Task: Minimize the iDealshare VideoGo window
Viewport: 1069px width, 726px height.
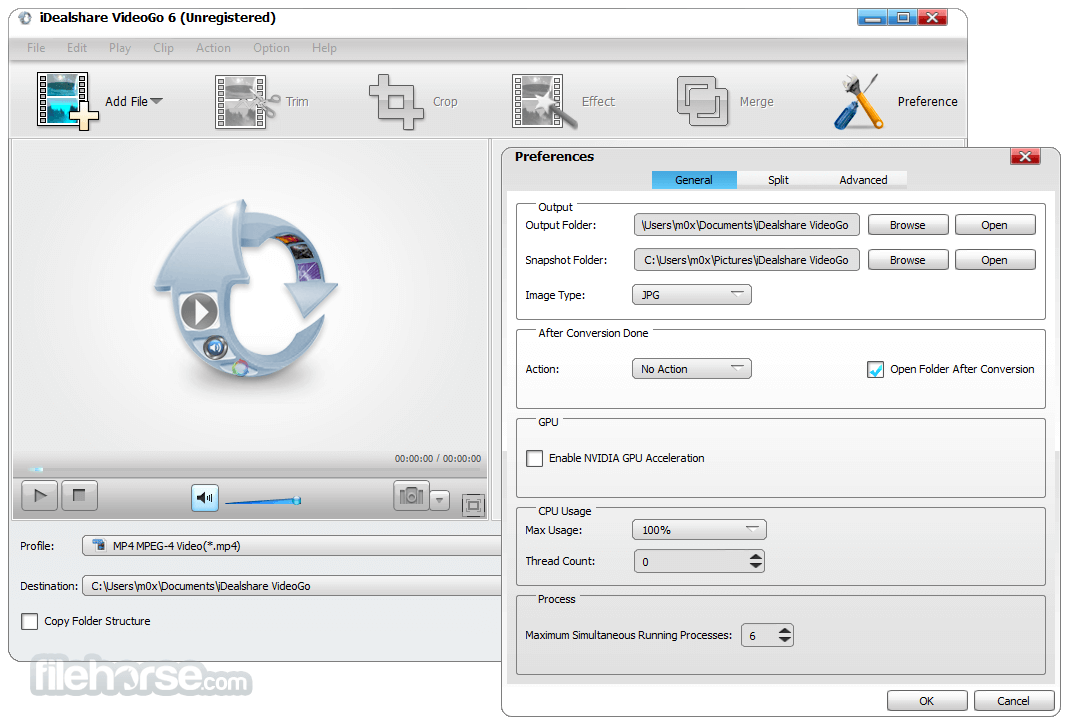Action: tap(873, 18)
